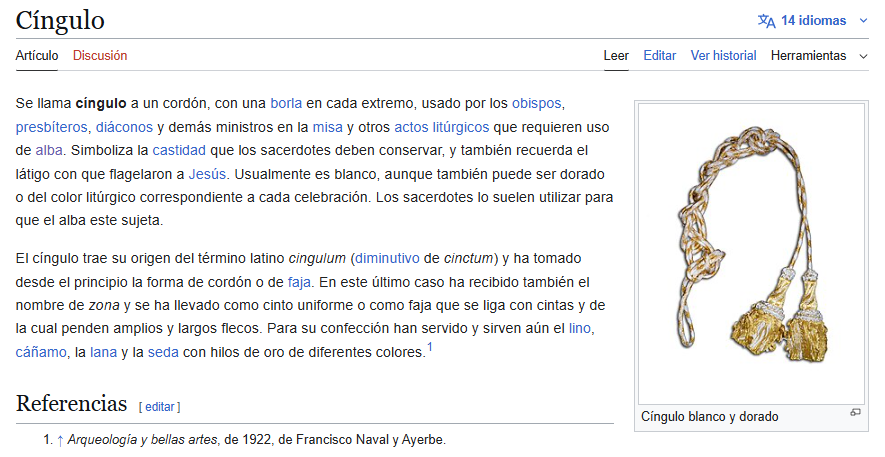
Task: Follow the diminutivo link
Action: 387,258
